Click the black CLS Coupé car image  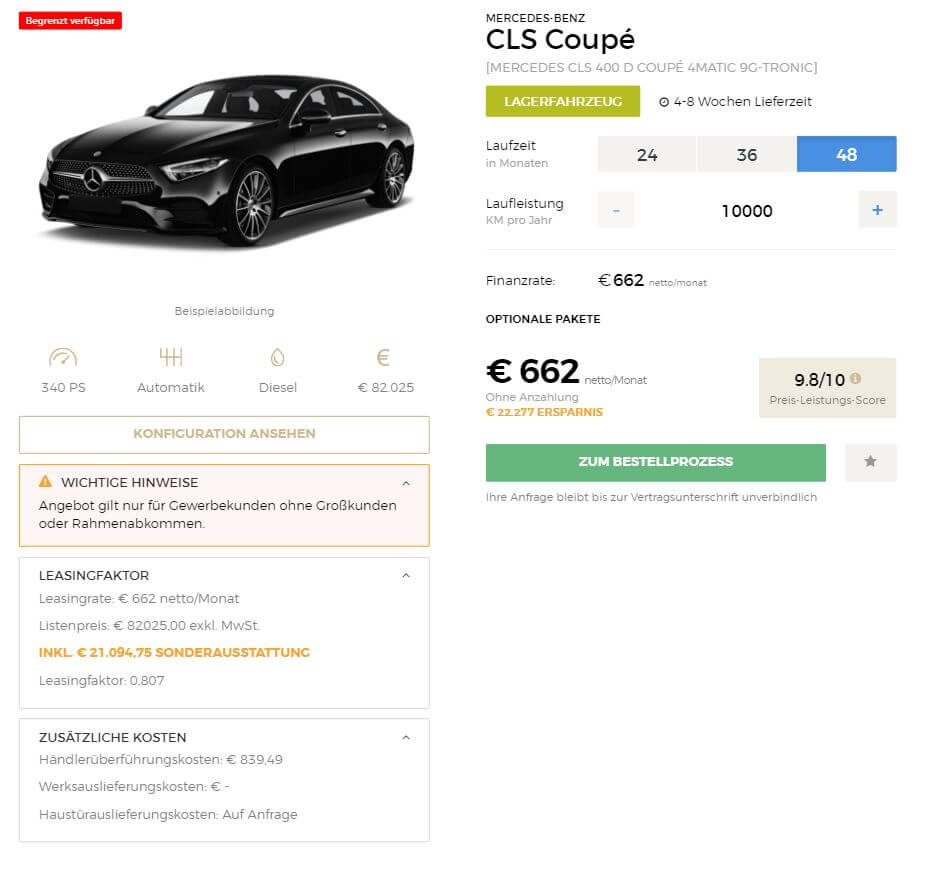226,161
